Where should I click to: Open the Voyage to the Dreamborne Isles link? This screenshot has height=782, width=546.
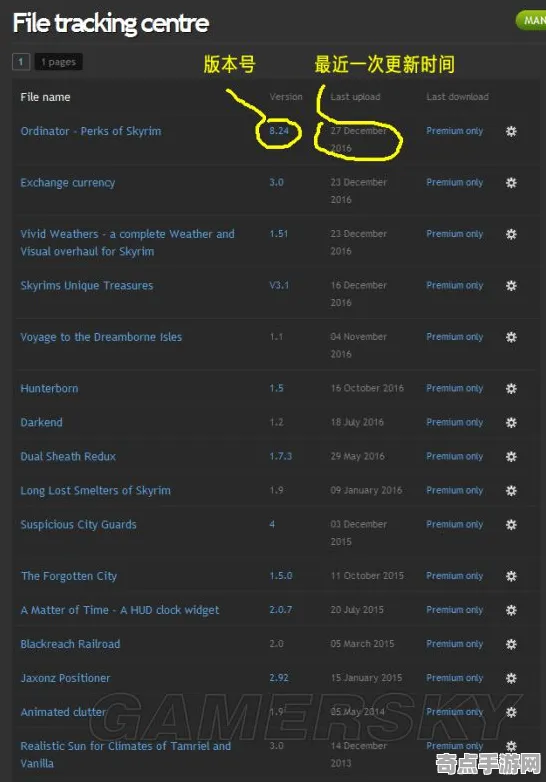(x=101, y=337)
